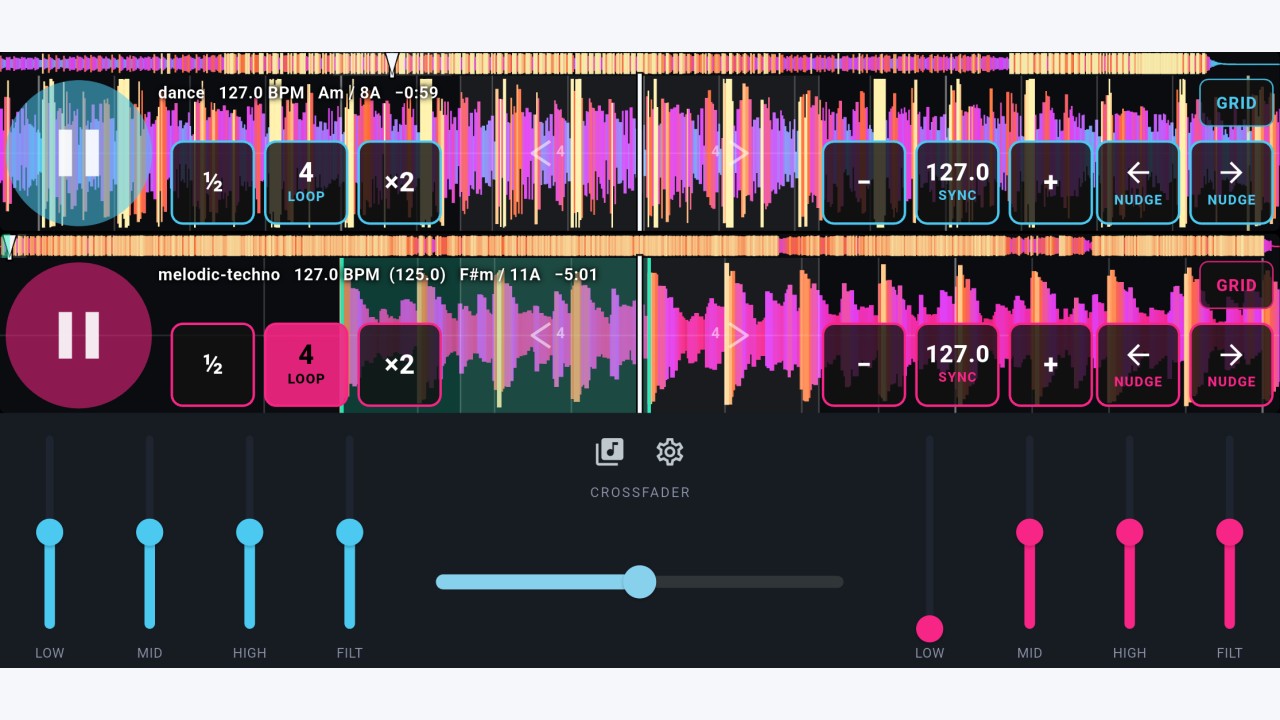Toggle GRID on the top deck
Image resolution: width=1280 pixels, height=720 pixels.
pyautogui.click(x=1236, y=103)
